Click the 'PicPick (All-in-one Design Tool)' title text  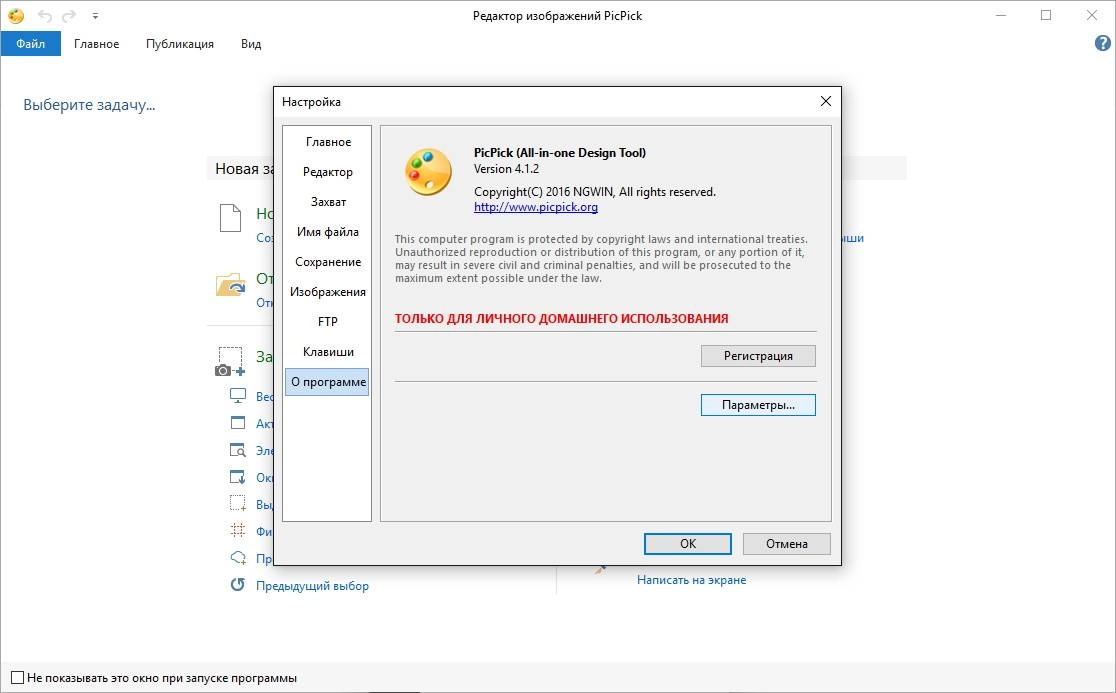click(x=560, y=152)
